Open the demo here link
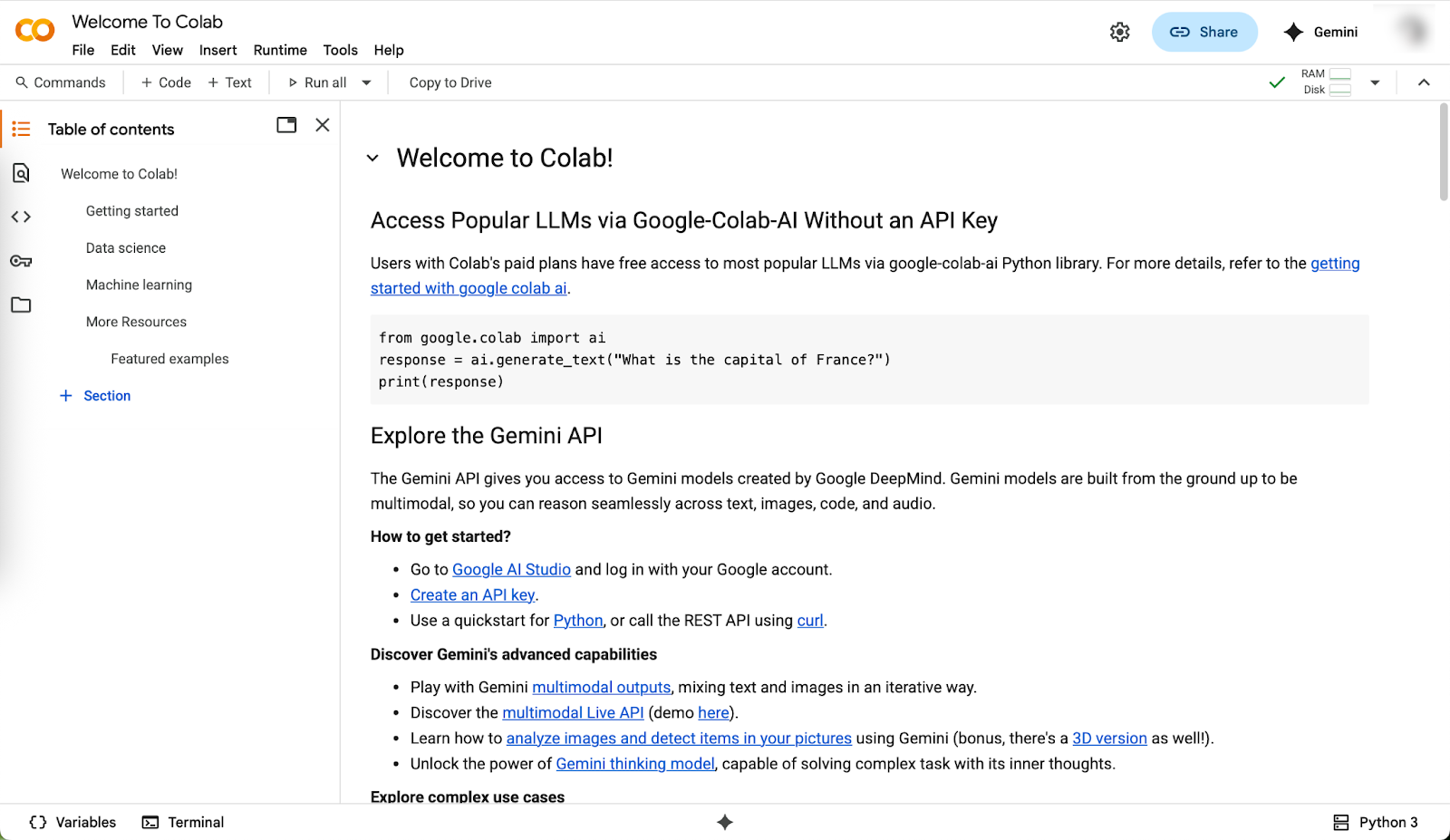 [x=713, y=713]
